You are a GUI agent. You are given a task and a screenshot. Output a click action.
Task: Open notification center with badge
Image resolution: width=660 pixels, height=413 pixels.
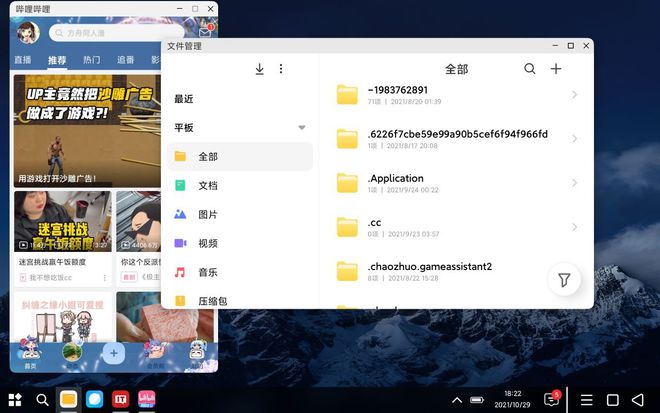(x=552, y=398)
